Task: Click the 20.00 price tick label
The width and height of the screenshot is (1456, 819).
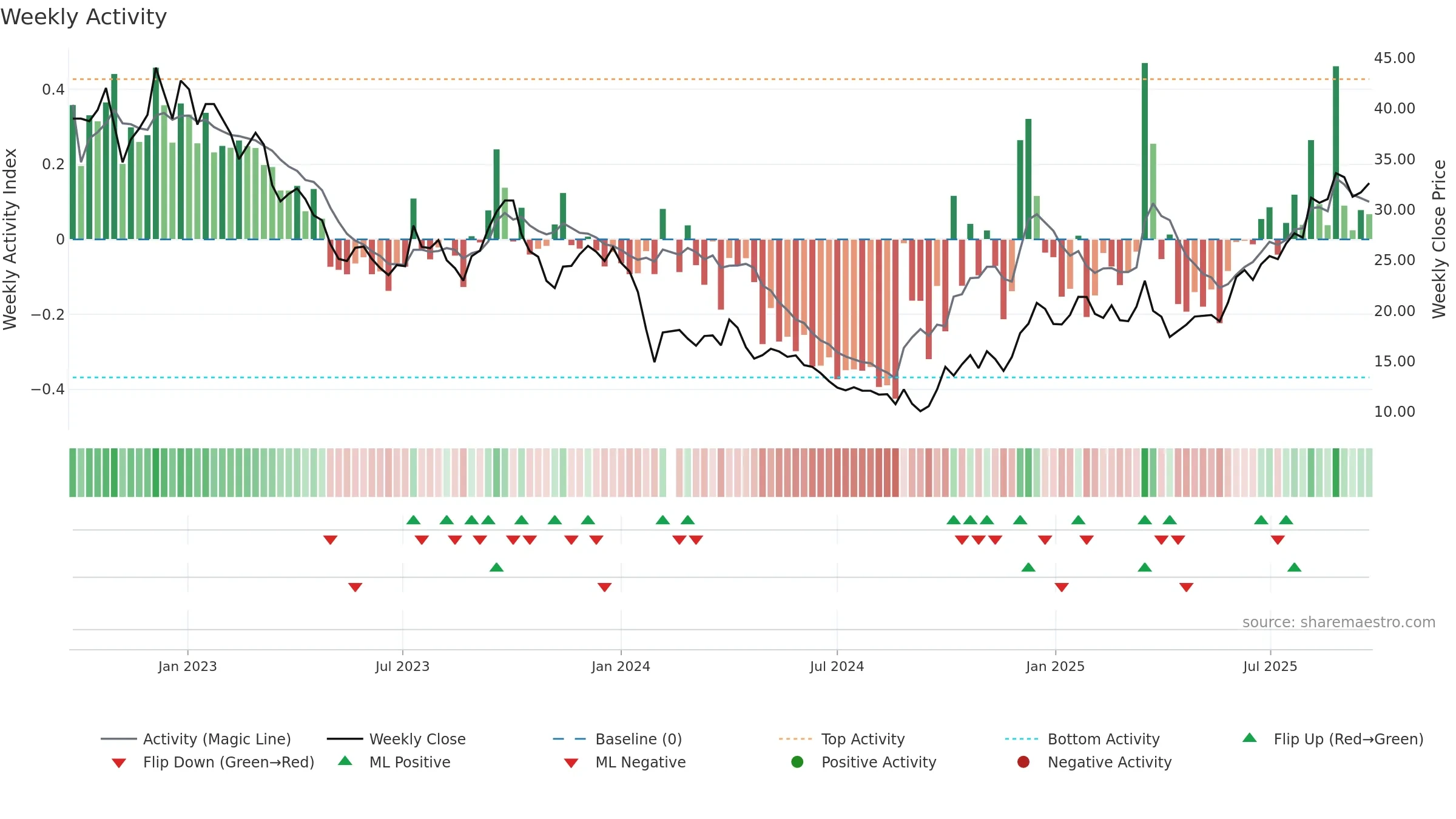Action: pos(1394,311)
